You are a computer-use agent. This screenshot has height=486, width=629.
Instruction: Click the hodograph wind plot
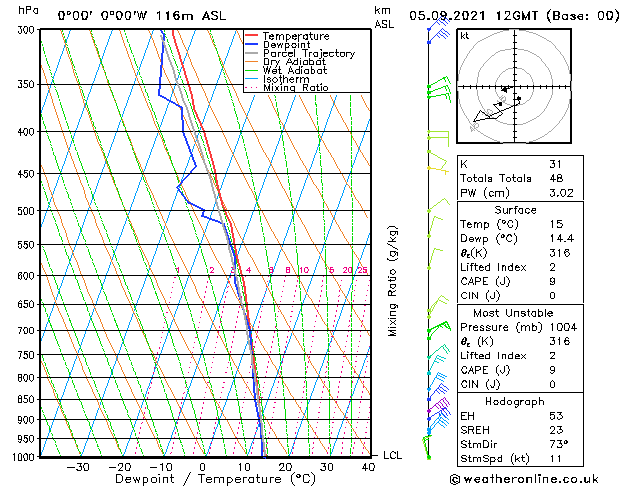(514, 86)
